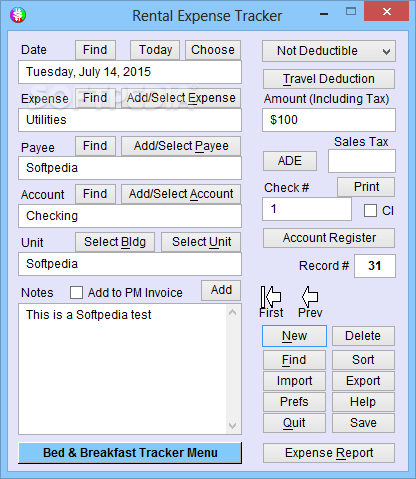
Task: Sort the records
Action: tap(363, 360)
